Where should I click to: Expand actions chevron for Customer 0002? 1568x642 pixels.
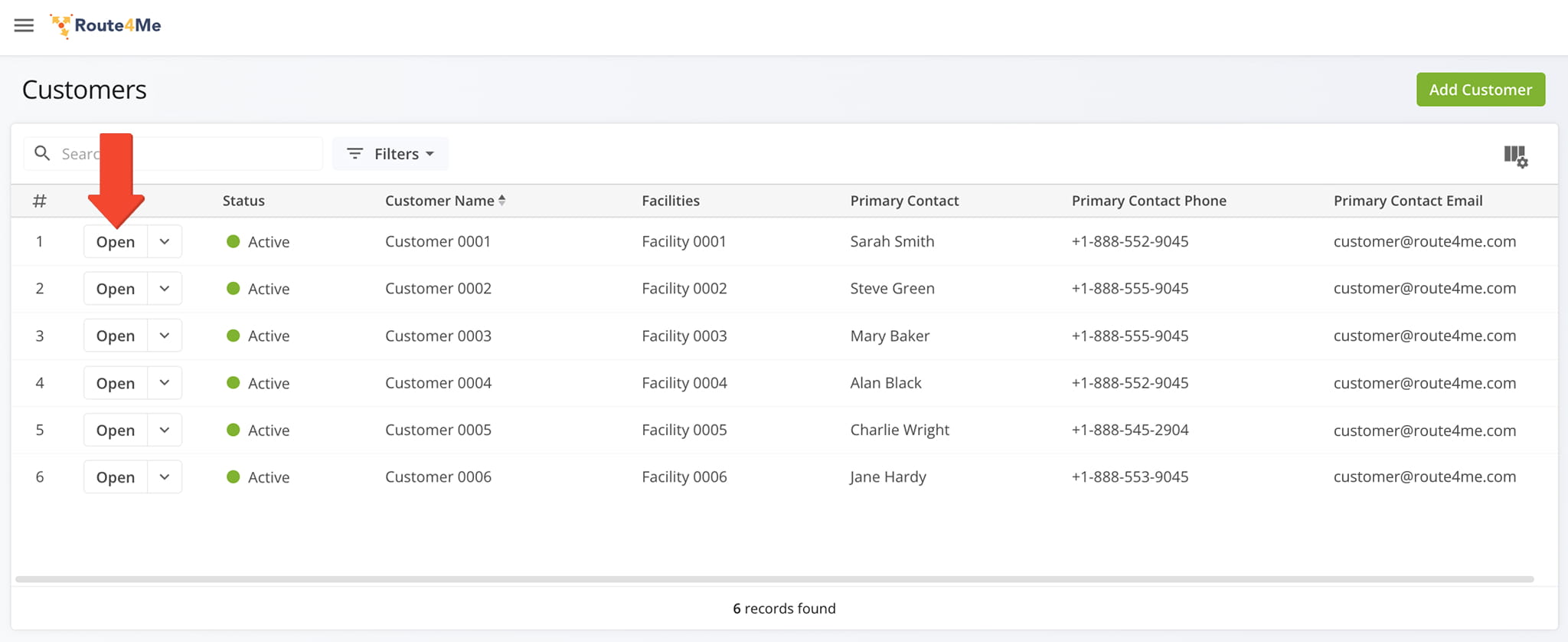165,289
